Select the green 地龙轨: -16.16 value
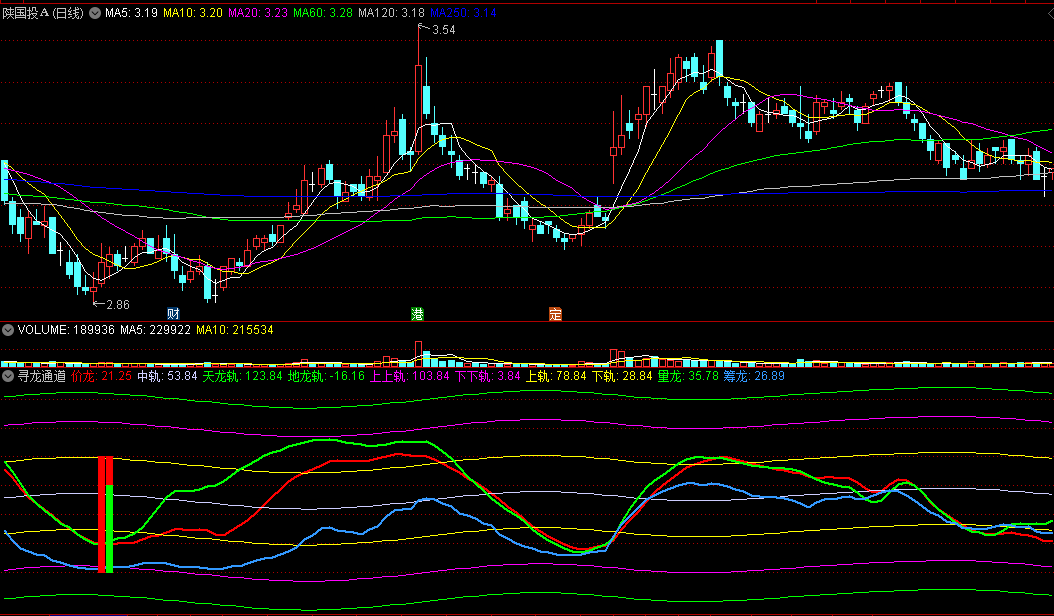Screen dimensions: 1054x616 pyautogui.click(x=327, y=376)
